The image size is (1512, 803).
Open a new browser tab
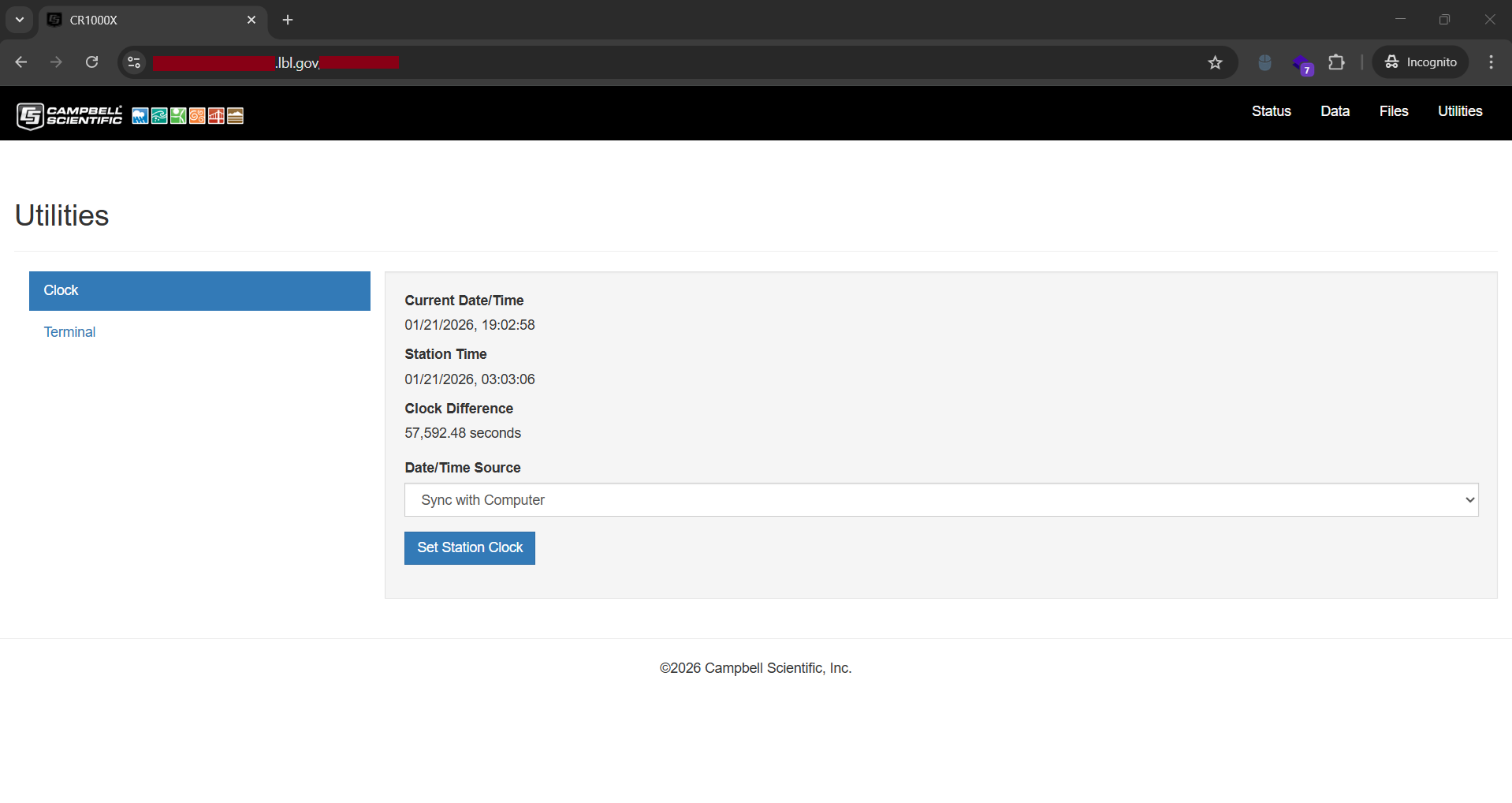(x=288, y=20)
